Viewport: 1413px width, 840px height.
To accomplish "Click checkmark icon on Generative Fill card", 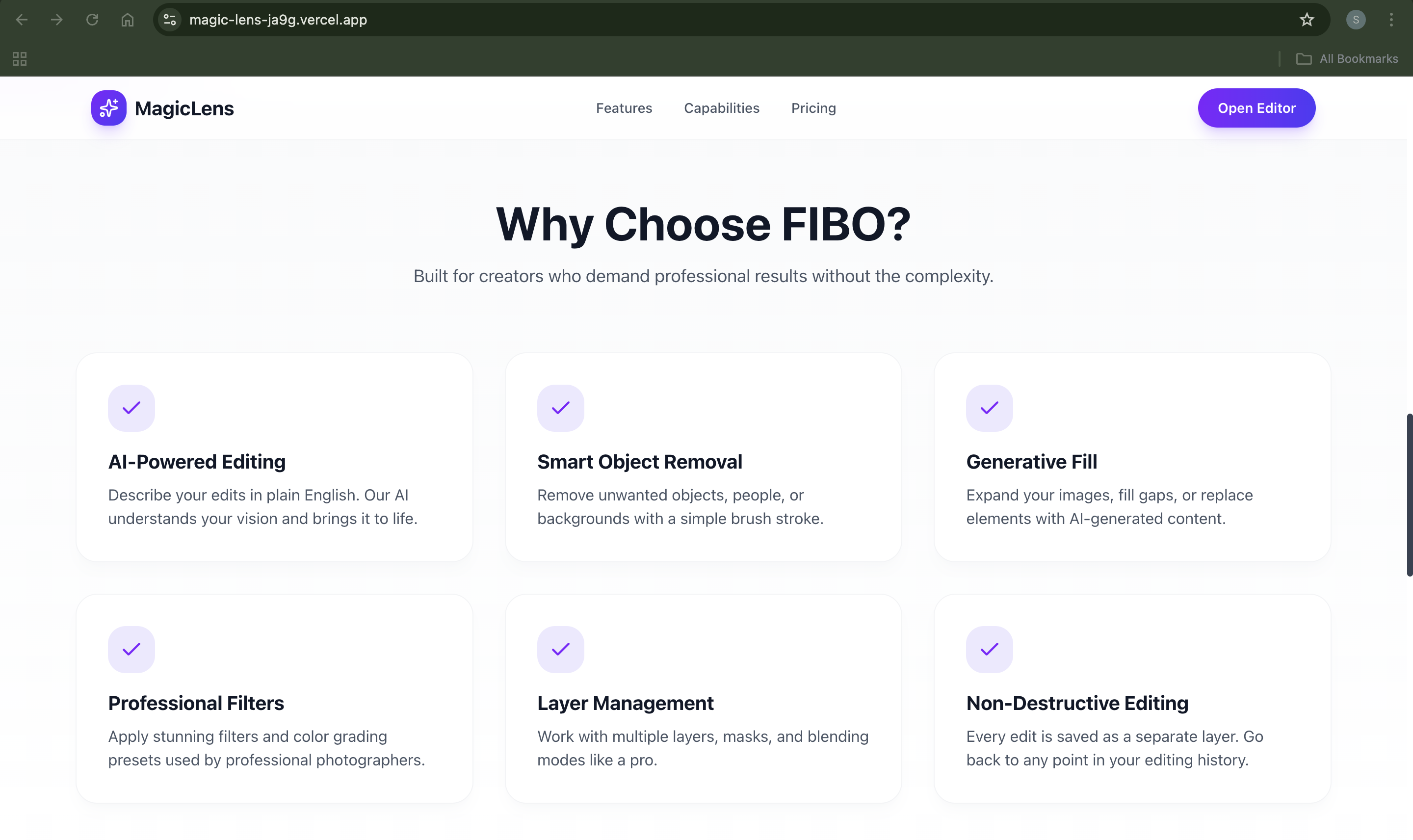I will (x=989, y=408).
